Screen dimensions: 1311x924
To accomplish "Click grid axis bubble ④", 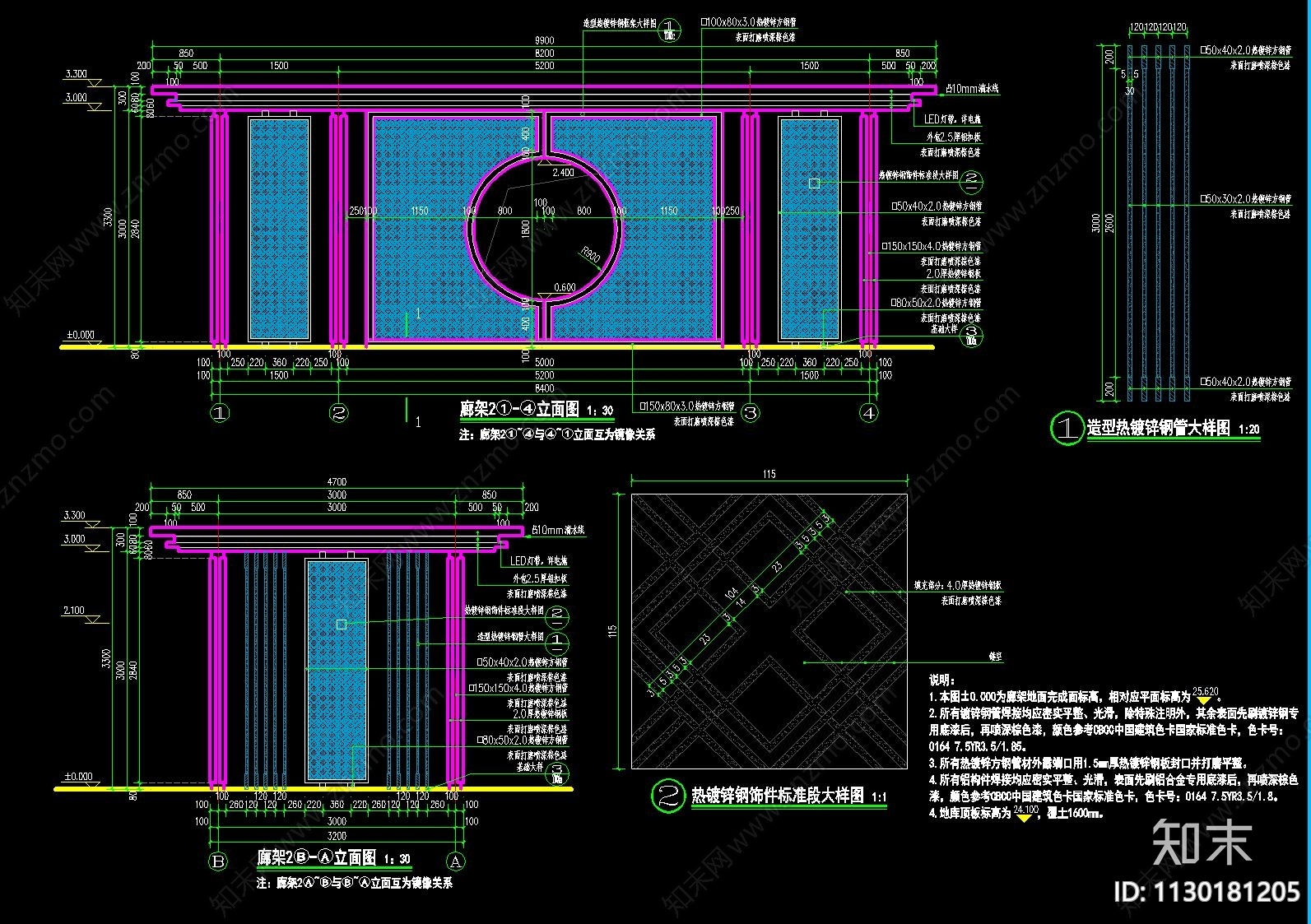I will (869, 413).
